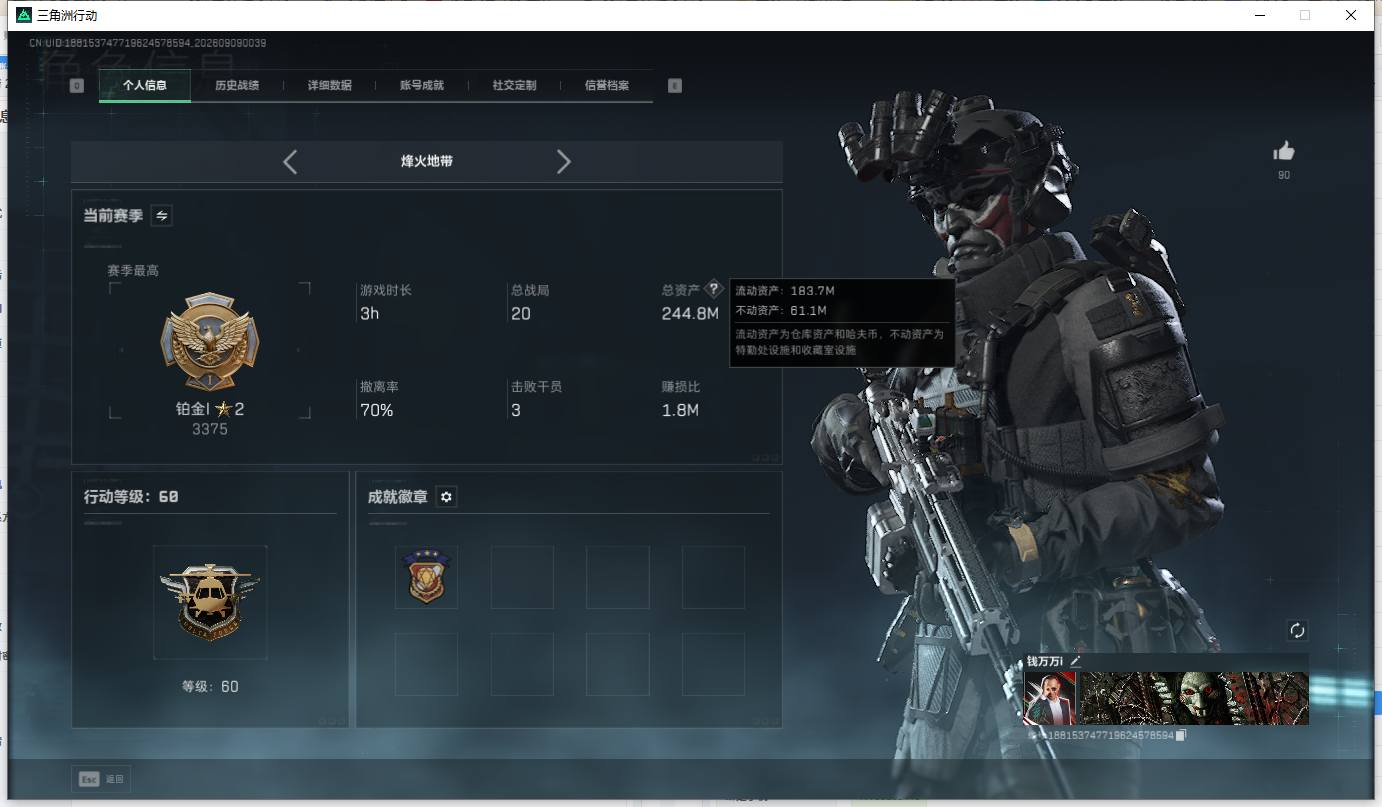1382x807 pixels.
Task: Switch to the 历史战绩 tab
Action: tap(237, 85)
